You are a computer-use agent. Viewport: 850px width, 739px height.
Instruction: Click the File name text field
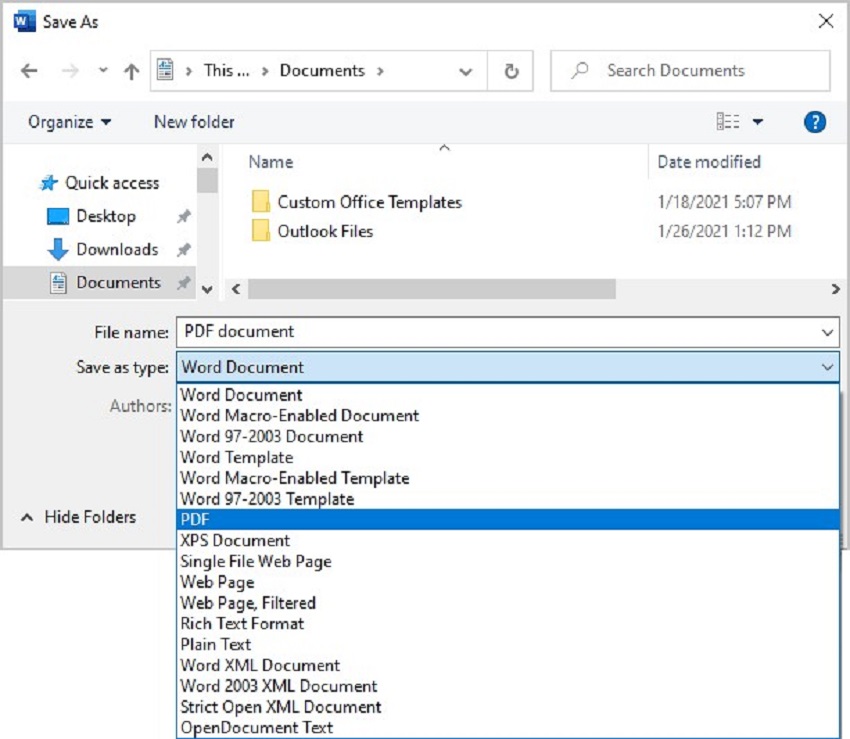point(495,332)
